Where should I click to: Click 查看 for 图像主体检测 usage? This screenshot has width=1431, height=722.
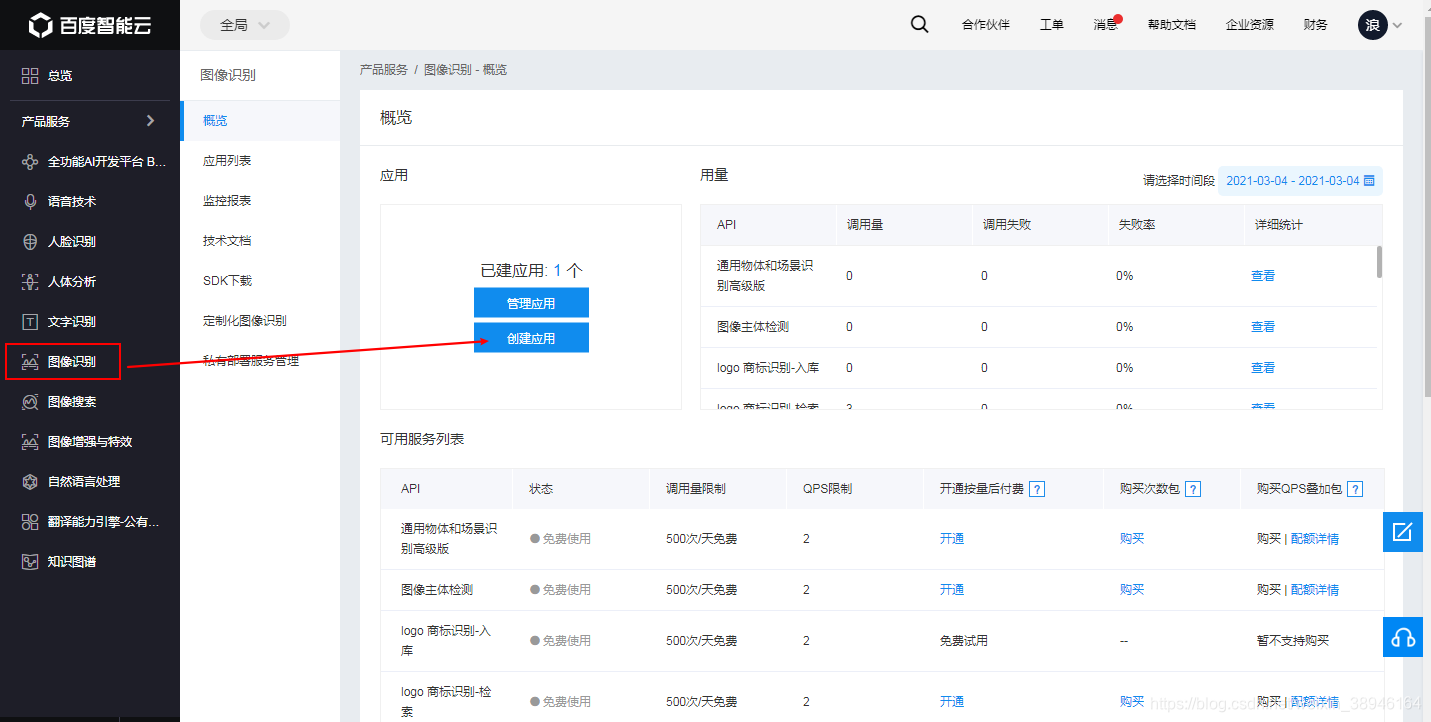click(1263, 327)
